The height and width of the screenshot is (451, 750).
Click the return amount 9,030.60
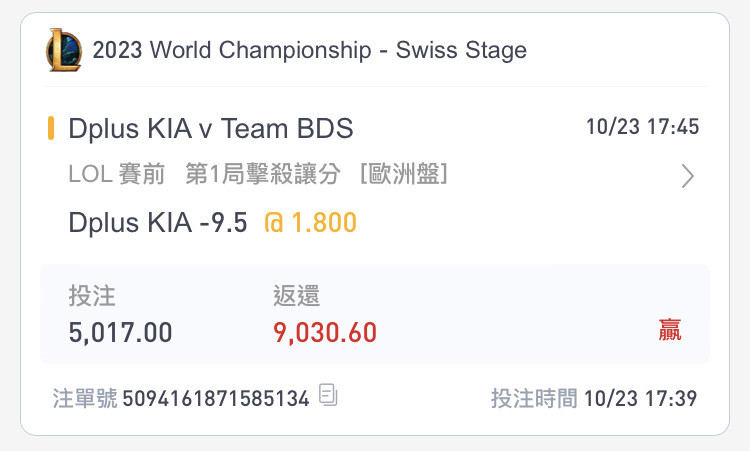point(325,333)
